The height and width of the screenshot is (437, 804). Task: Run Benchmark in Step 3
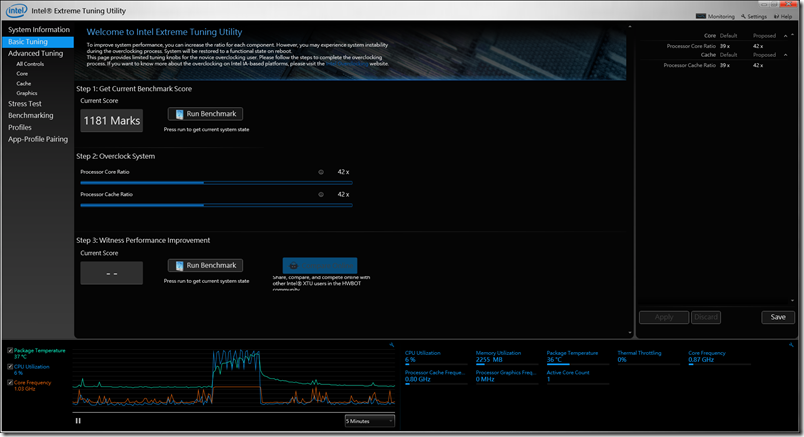206,265
